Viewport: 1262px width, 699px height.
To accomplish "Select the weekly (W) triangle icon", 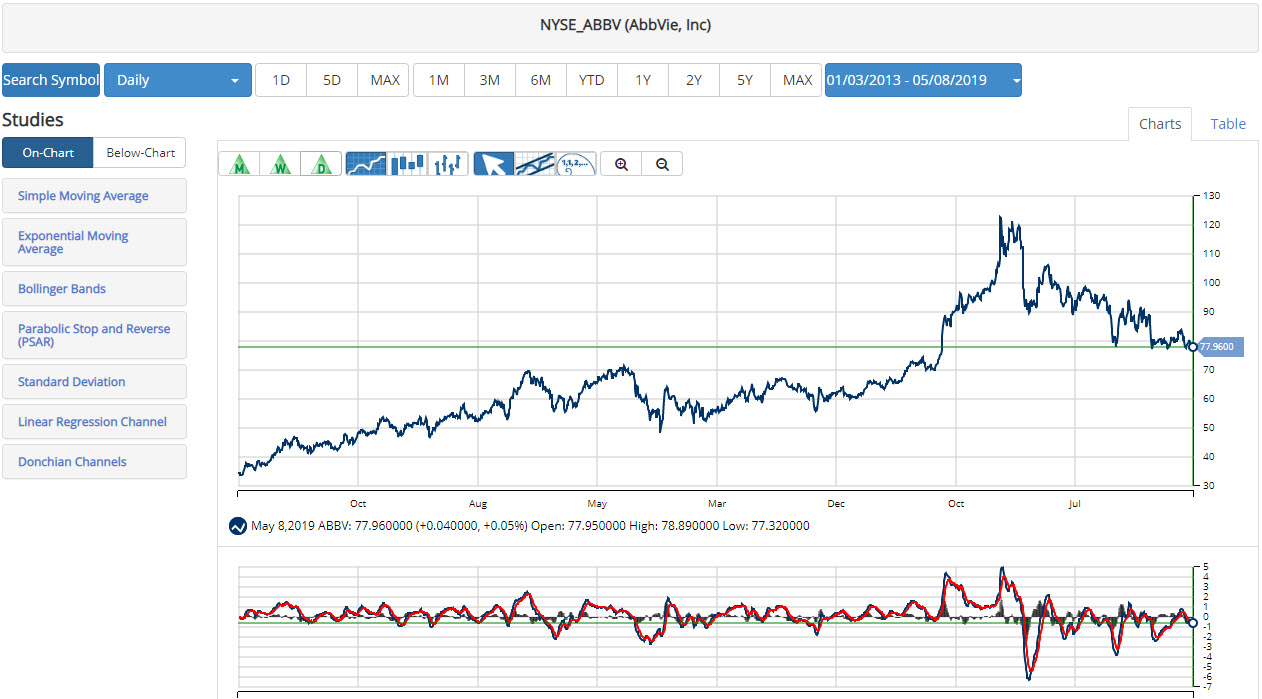I will point(280,164).
